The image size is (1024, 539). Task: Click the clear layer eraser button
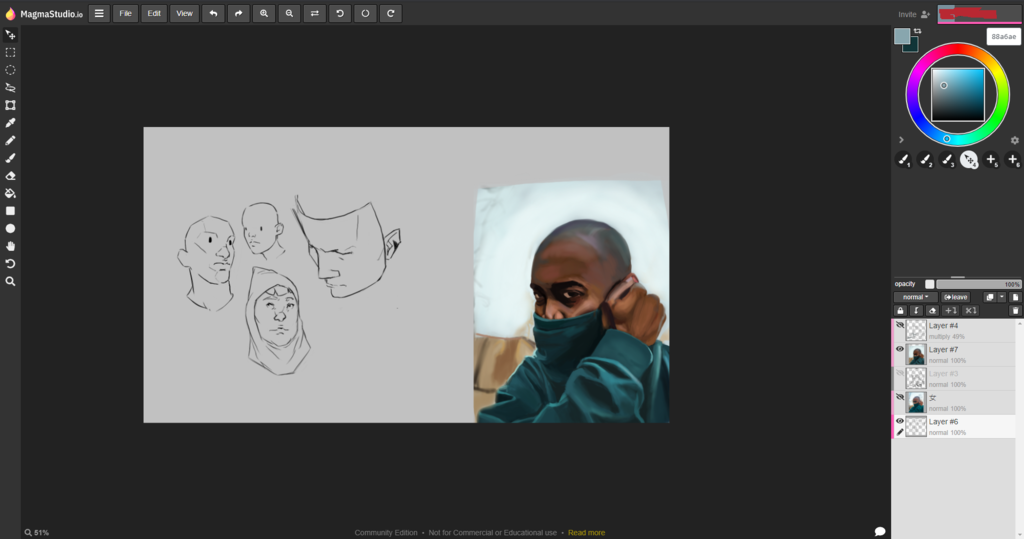(x=933, y=311)
